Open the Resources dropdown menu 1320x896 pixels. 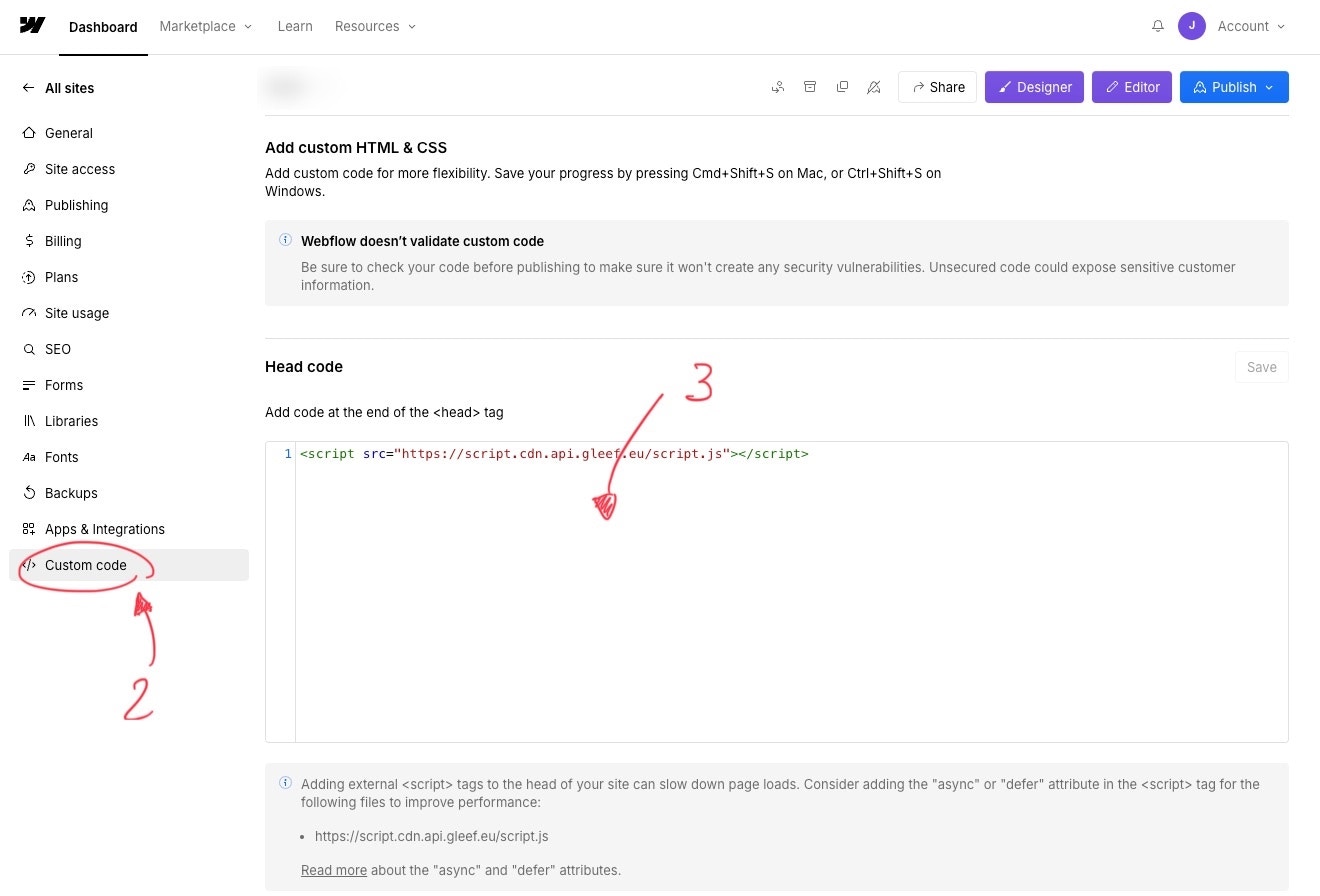(x=375, y=26)
